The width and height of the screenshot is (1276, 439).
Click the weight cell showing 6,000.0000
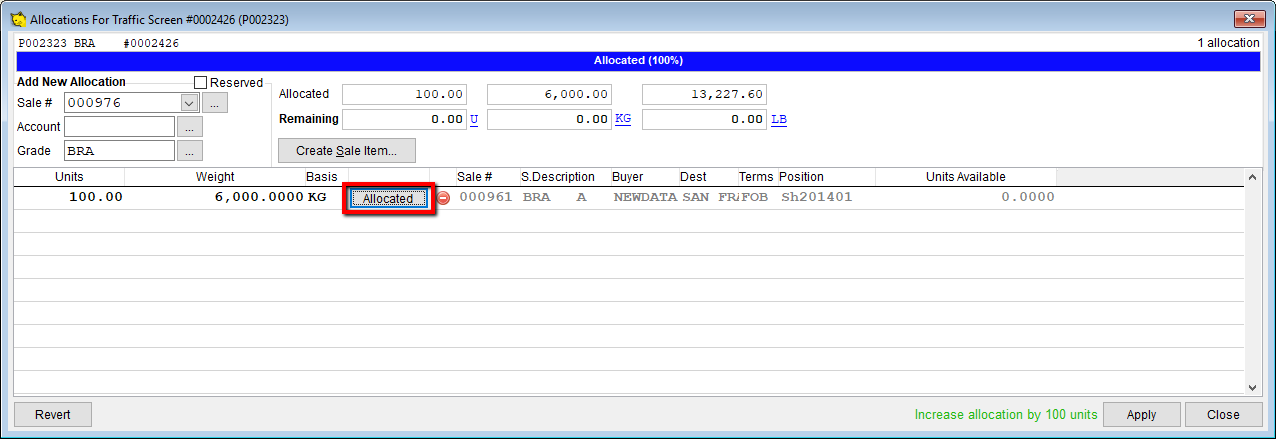tap(215, 197)
